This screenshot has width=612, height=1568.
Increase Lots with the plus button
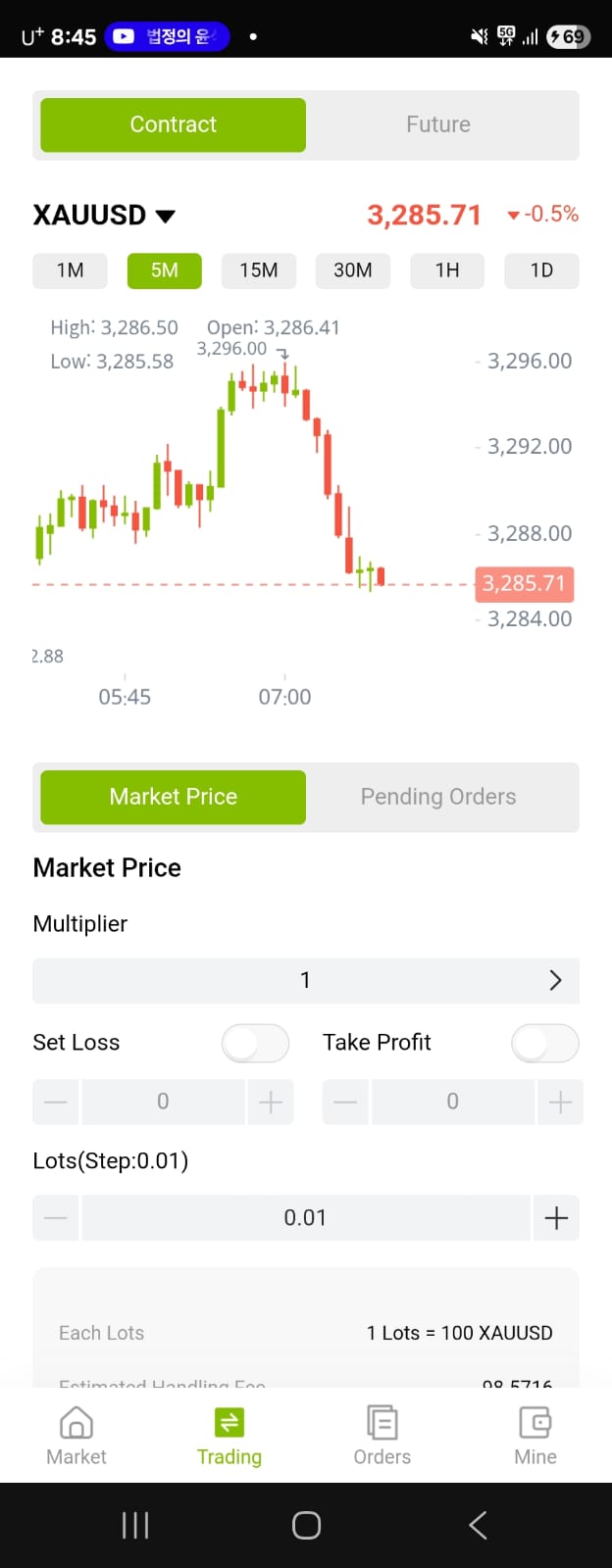(x=556, y=1218)
